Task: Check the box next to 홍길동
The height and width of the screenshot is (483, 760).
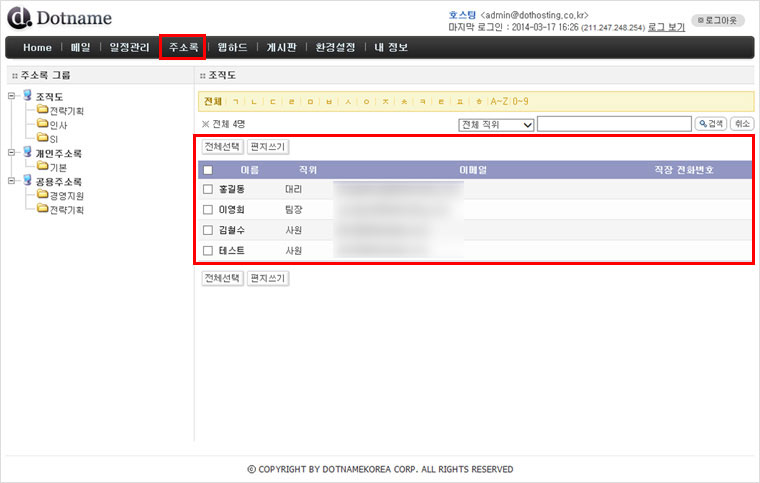Action: pyautogui.click(x=208, y=189)
